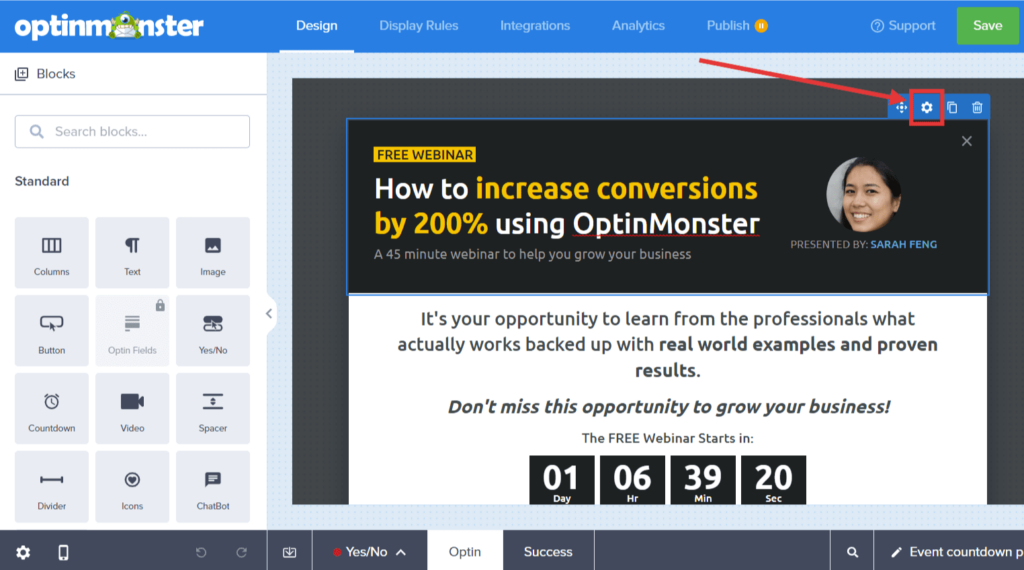Screen dimensions: 1024x570
Task: Open the Design tab
Action: click(x=317, y=25)
